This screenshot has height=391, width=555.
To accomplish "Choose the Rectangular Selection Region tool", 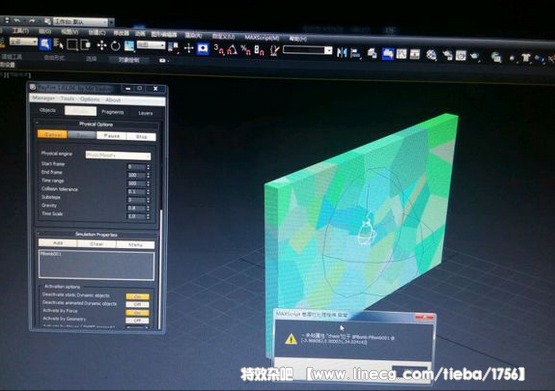I will (x=72, y=45).
